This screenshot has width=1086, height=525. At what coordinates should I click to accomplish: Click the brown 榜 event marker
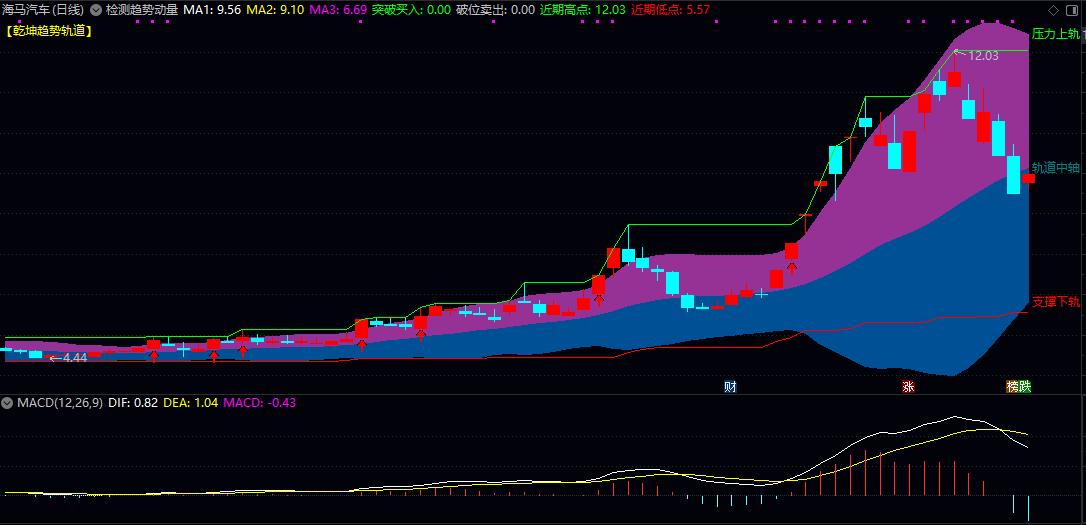(x=1012, y=386)
